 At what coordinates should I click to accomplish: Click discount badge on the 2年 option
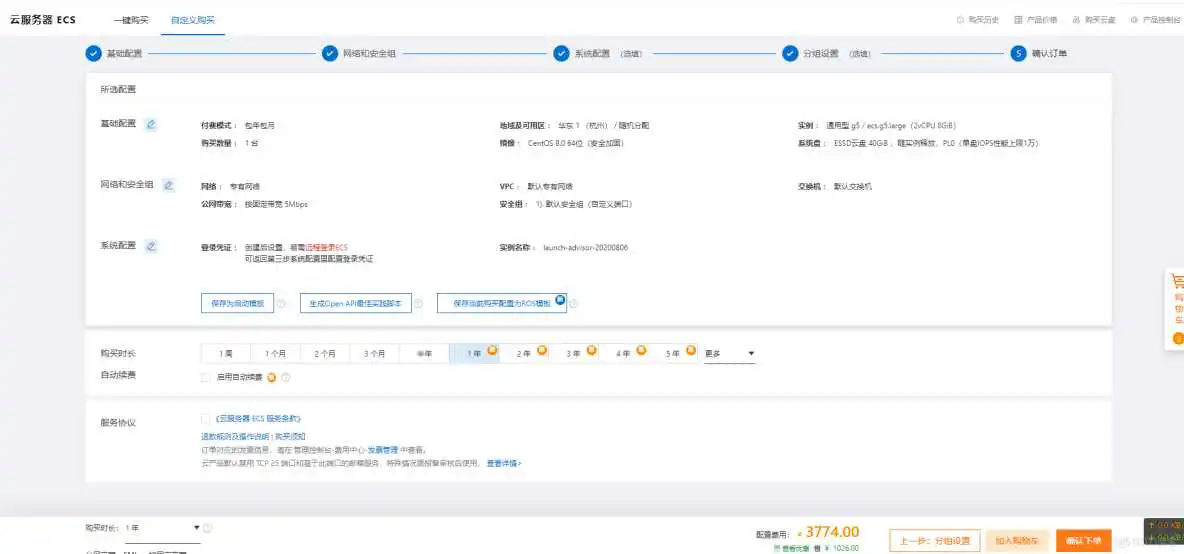tap(541, 349)
